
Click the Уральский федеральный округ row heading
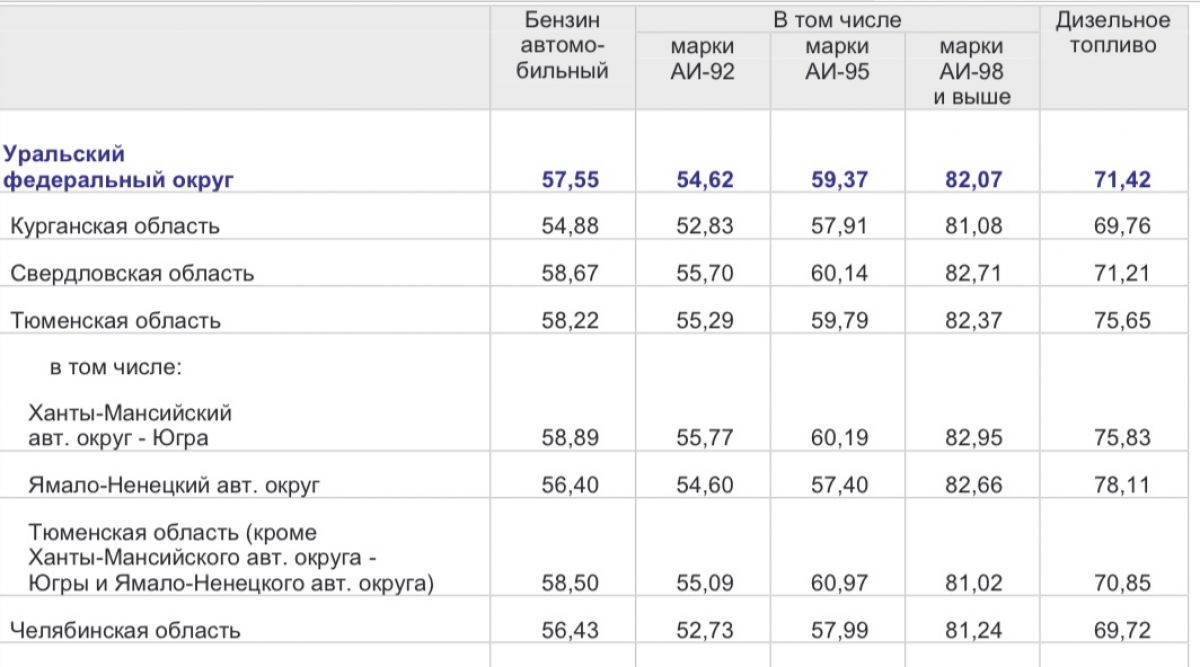[118, 167]
